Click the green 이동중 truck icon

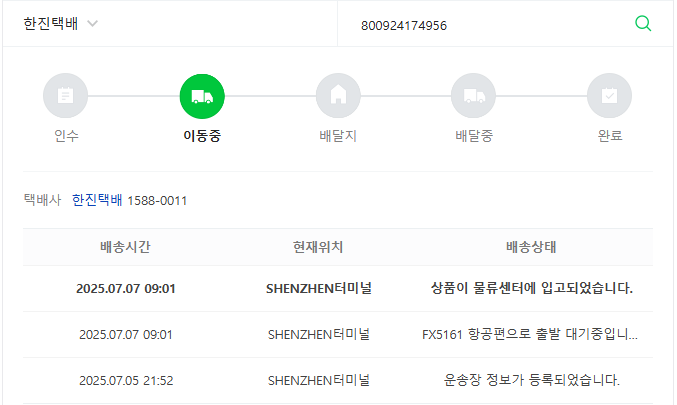(202, 96)
